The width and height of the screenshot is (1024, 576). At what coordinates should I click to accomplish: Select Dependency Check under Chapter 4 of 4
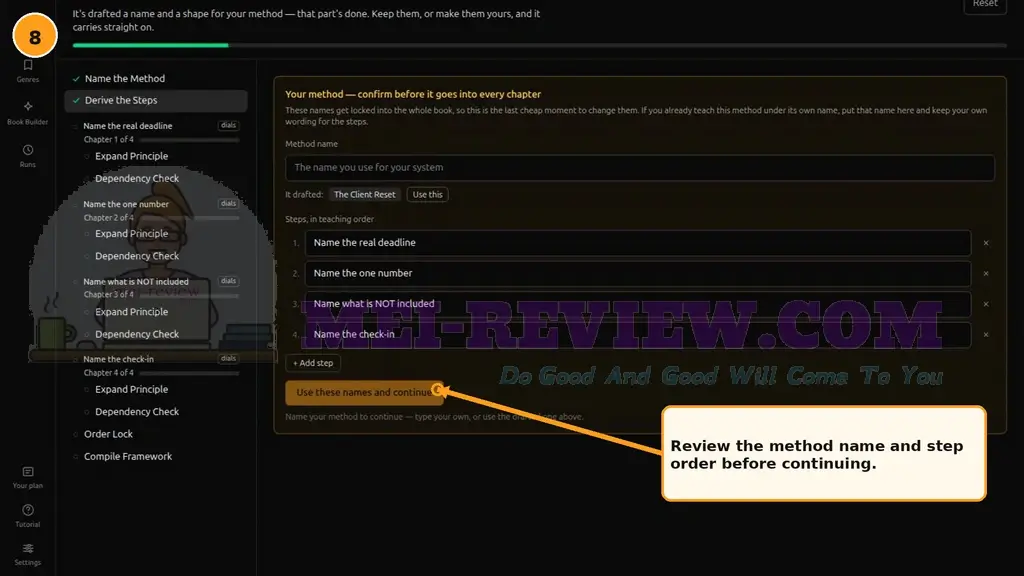pos(136,412)
